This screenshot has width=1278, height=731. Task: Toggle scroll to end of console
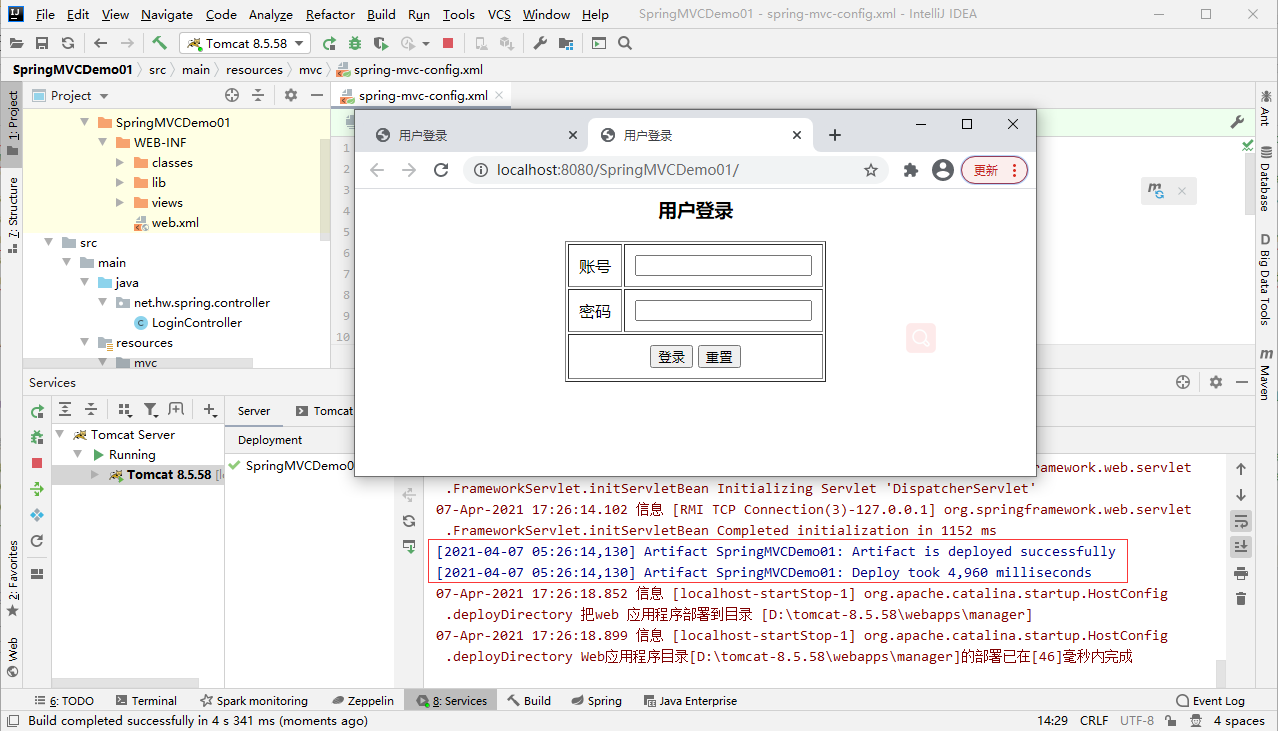tap(1241, 547)
